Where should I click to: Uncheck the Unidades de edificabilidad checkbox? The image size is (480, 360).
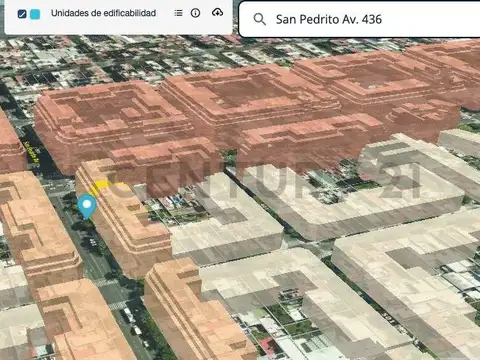coord(22,14)
